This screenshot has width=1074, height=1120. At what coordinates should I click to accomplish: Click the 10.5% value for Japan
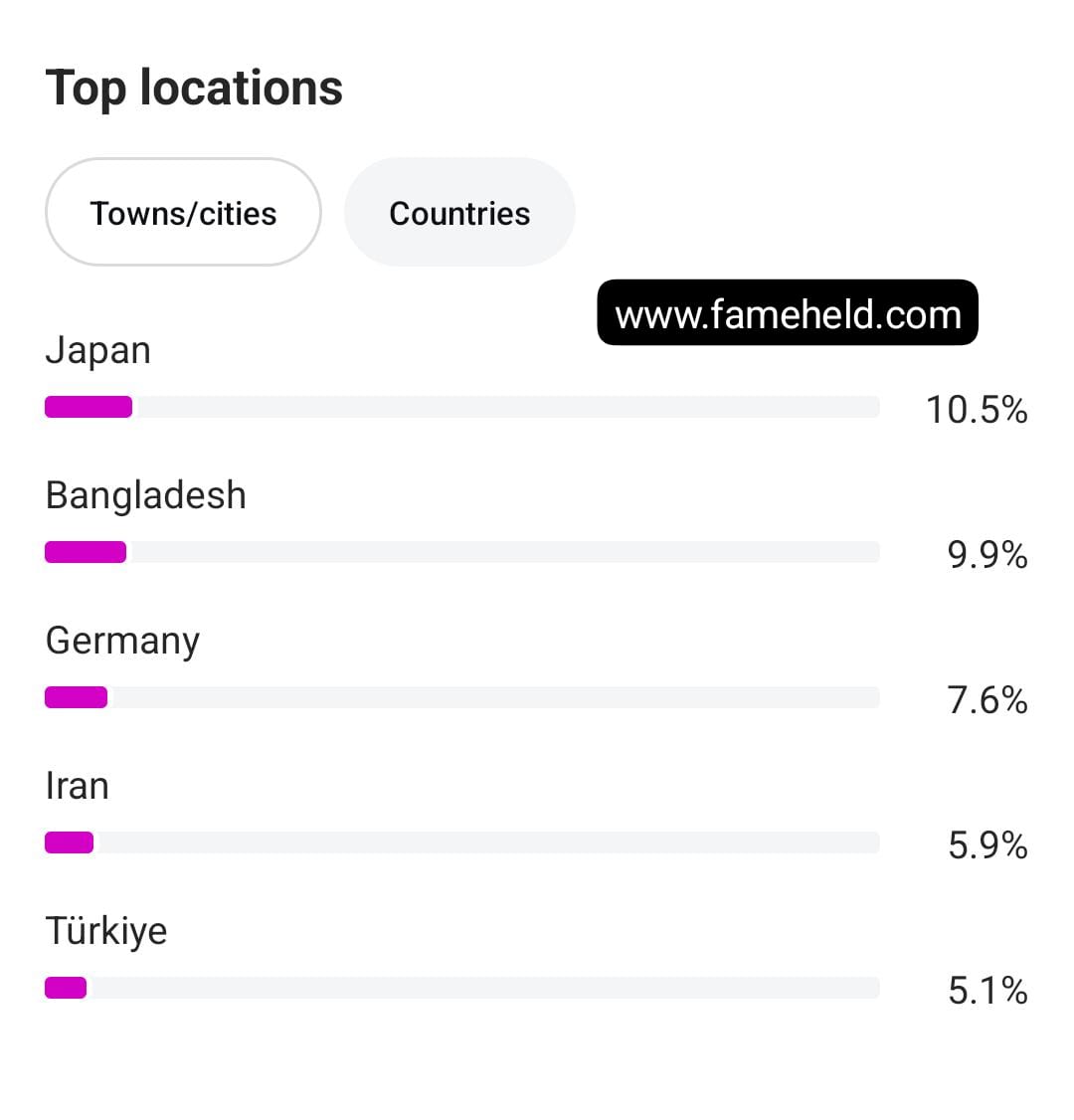click(x=977, y=410)
